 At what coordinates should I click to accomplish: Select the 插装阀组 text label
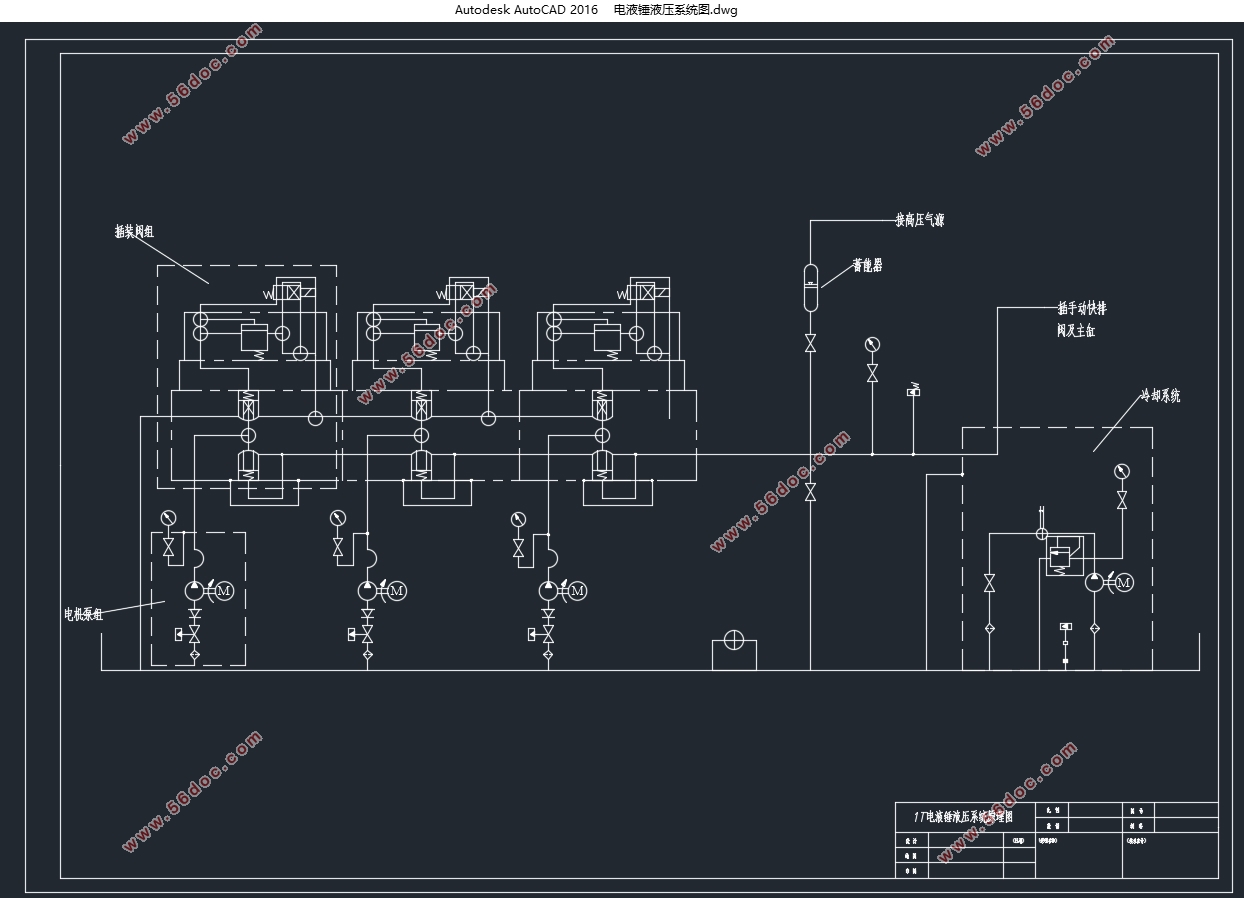134,231
